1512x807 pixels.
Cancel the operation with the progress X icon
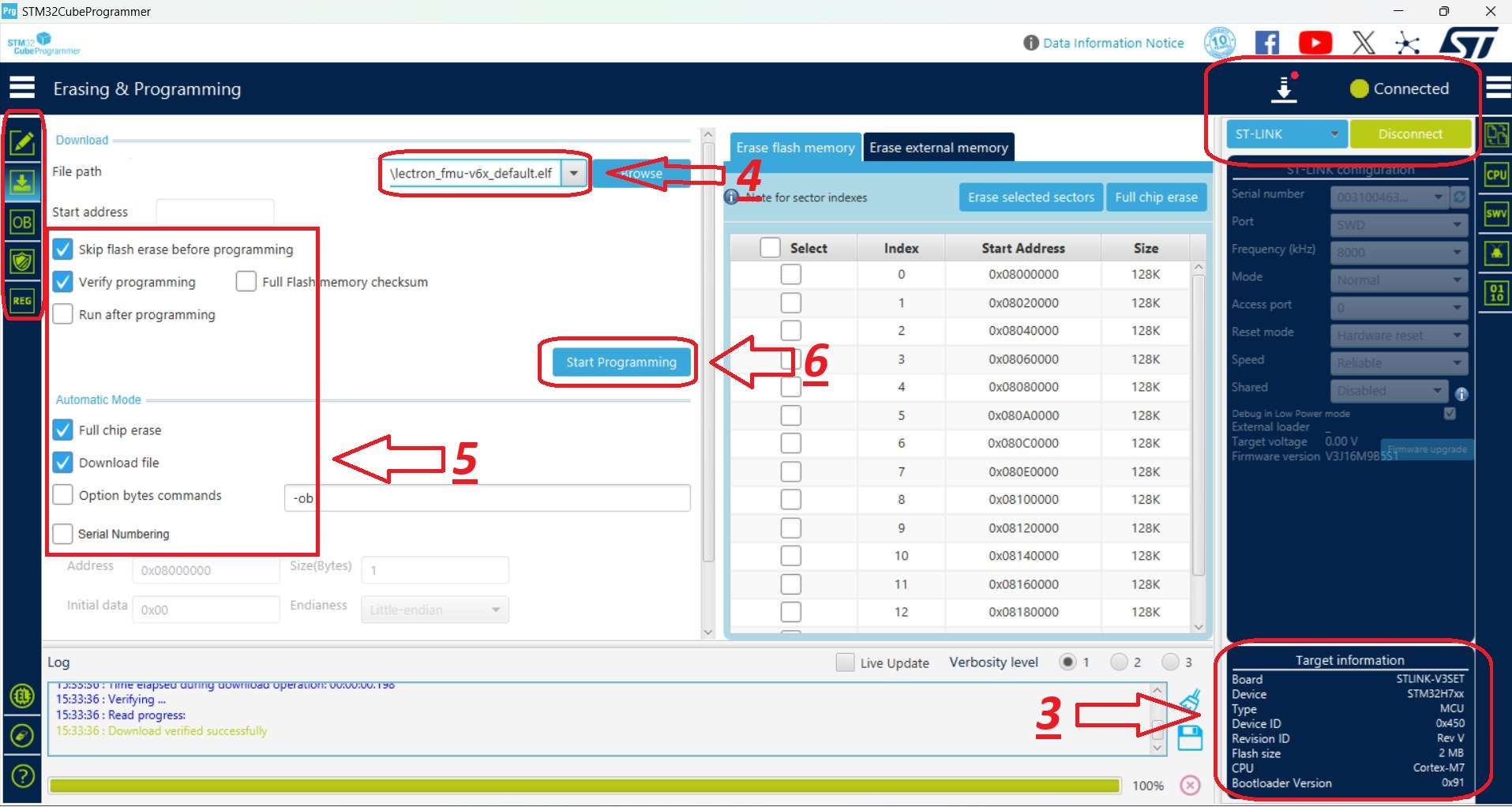point(1190,785)
